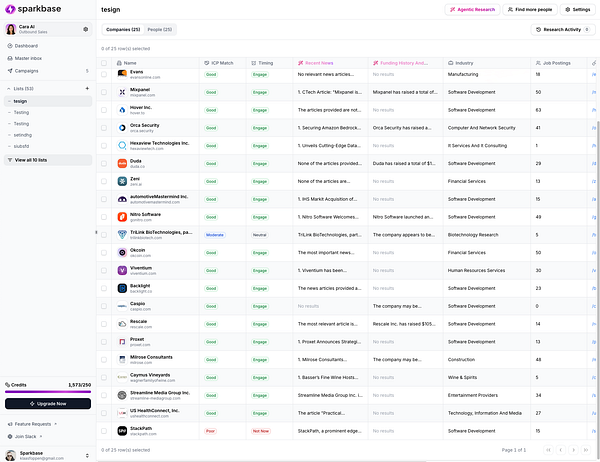Screen dimensions: 600x462
Task: Click the Proxet company logo
Action: (x=122, y=342)
